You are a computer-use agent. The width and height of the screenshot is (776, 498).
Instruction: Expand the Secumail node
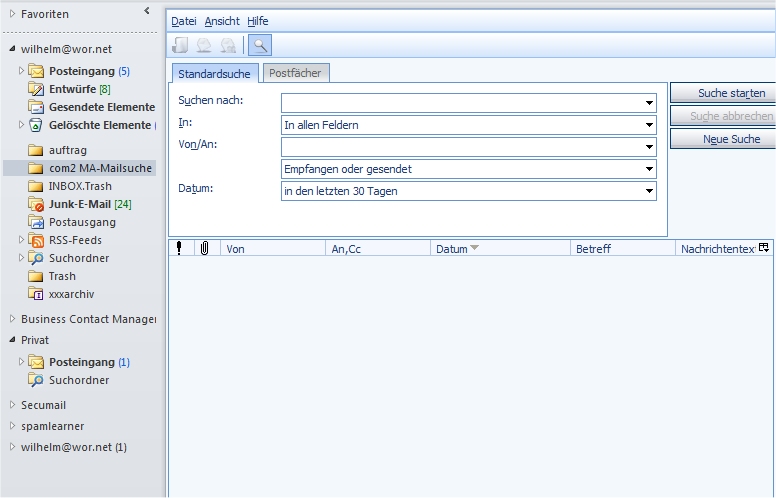tap(12, 404)
